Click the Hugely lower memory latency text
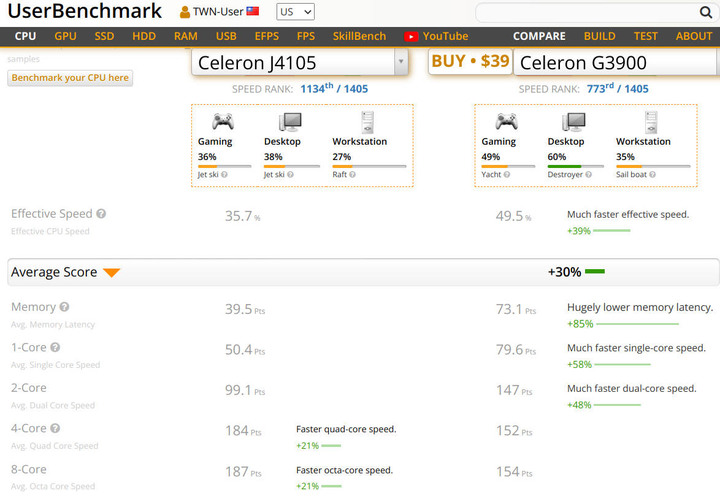 [x=640, y=308]
